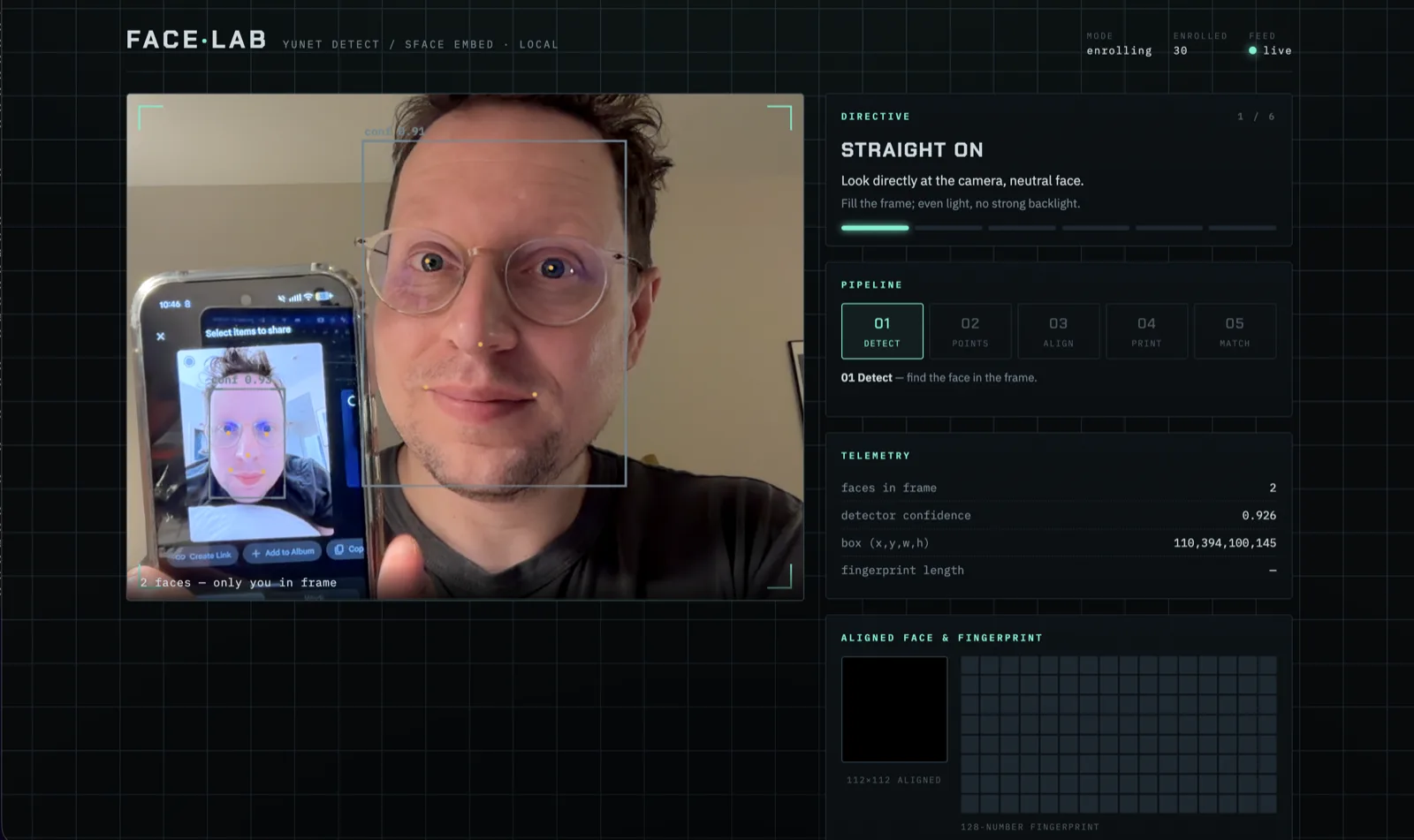Select pipeline step 02 Points
The width and height of the screenshot is (1414, 840).
[970, 331]
